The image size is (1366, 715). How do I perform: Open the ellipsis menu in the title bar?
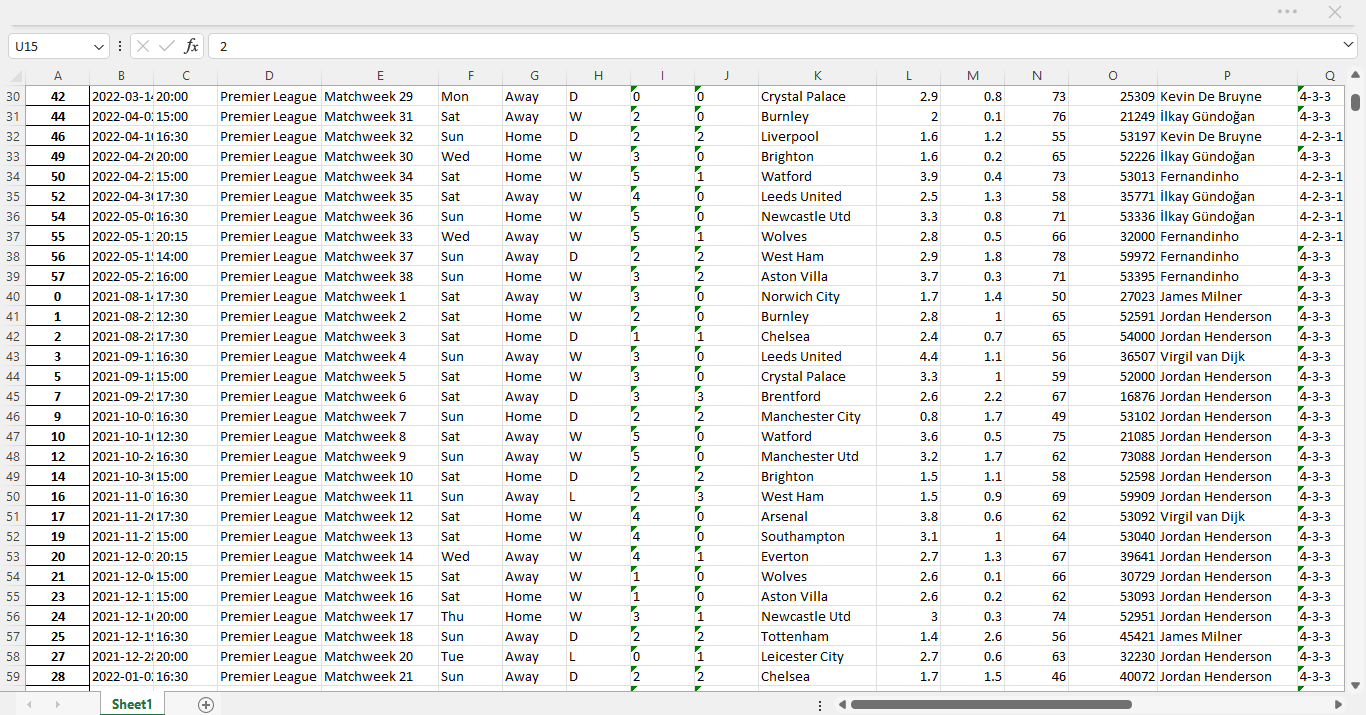pyautogui.click(x=1287, y=11)
